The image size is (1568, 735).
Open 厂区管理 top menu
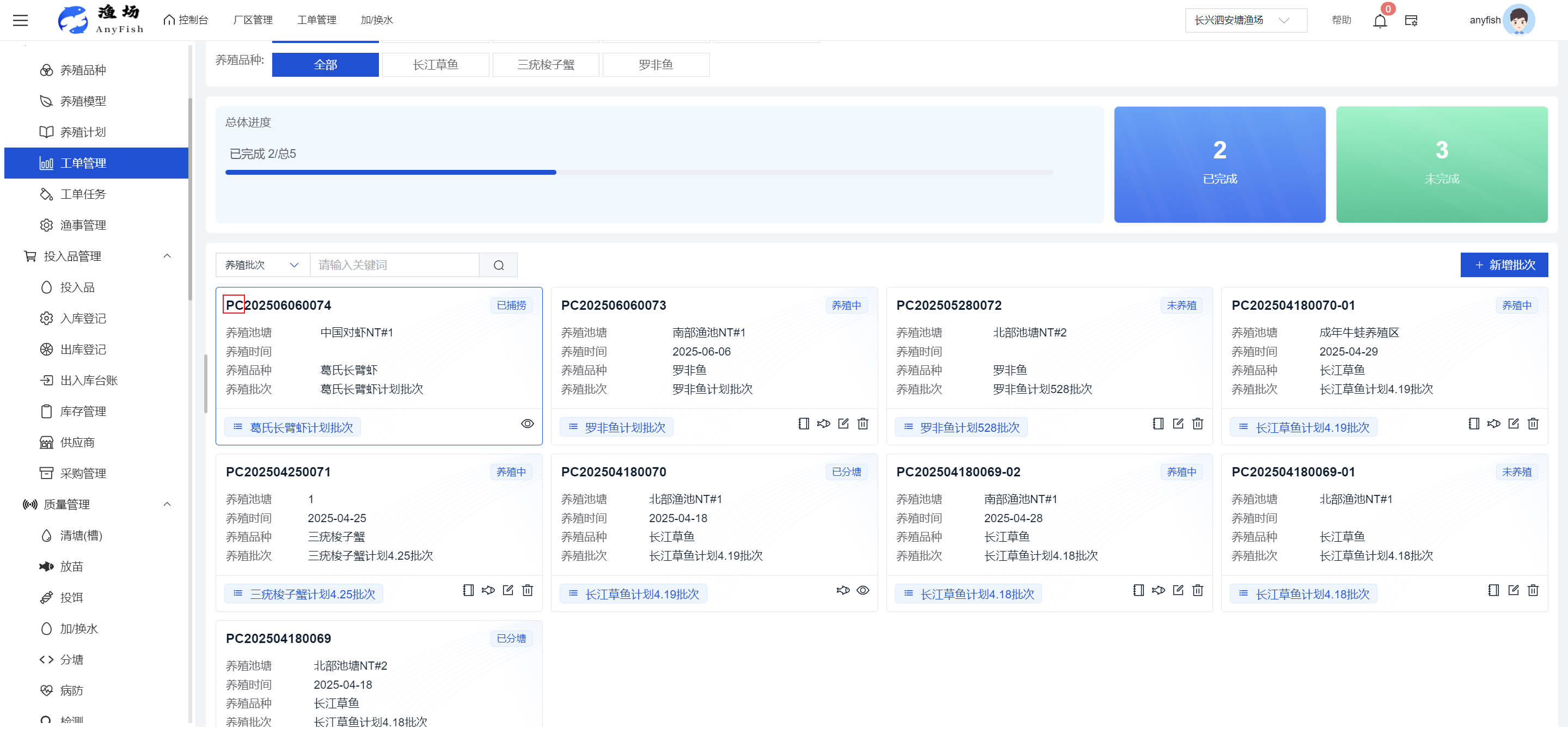(x=253, y=20)
